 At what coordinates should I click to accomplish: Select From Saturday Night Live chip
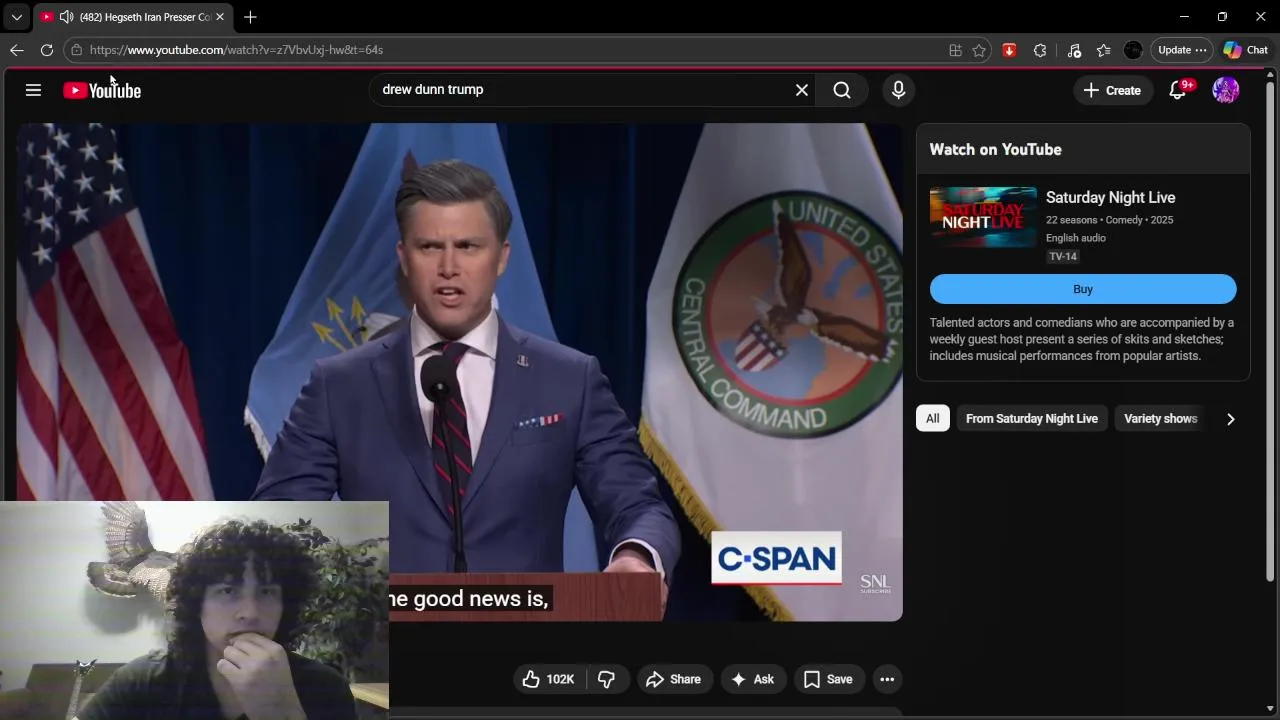click(1032, 419)
